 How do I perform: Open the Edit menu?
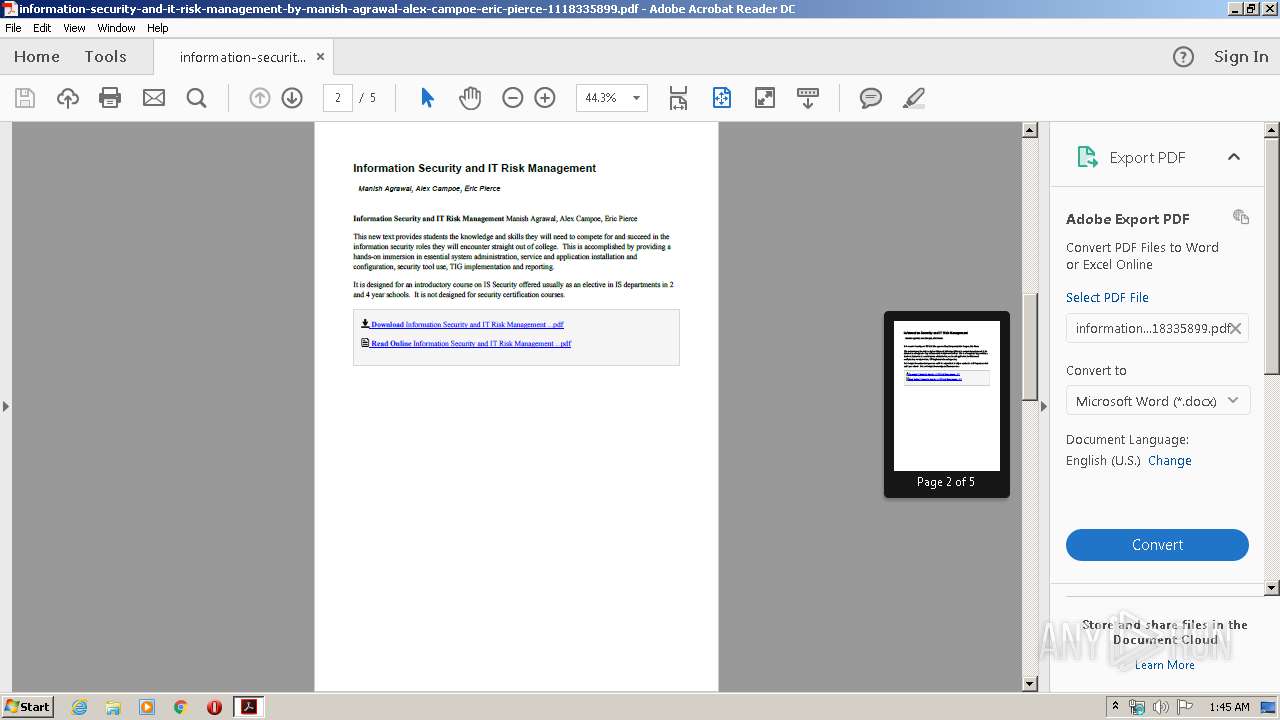(x=42, y=28)
